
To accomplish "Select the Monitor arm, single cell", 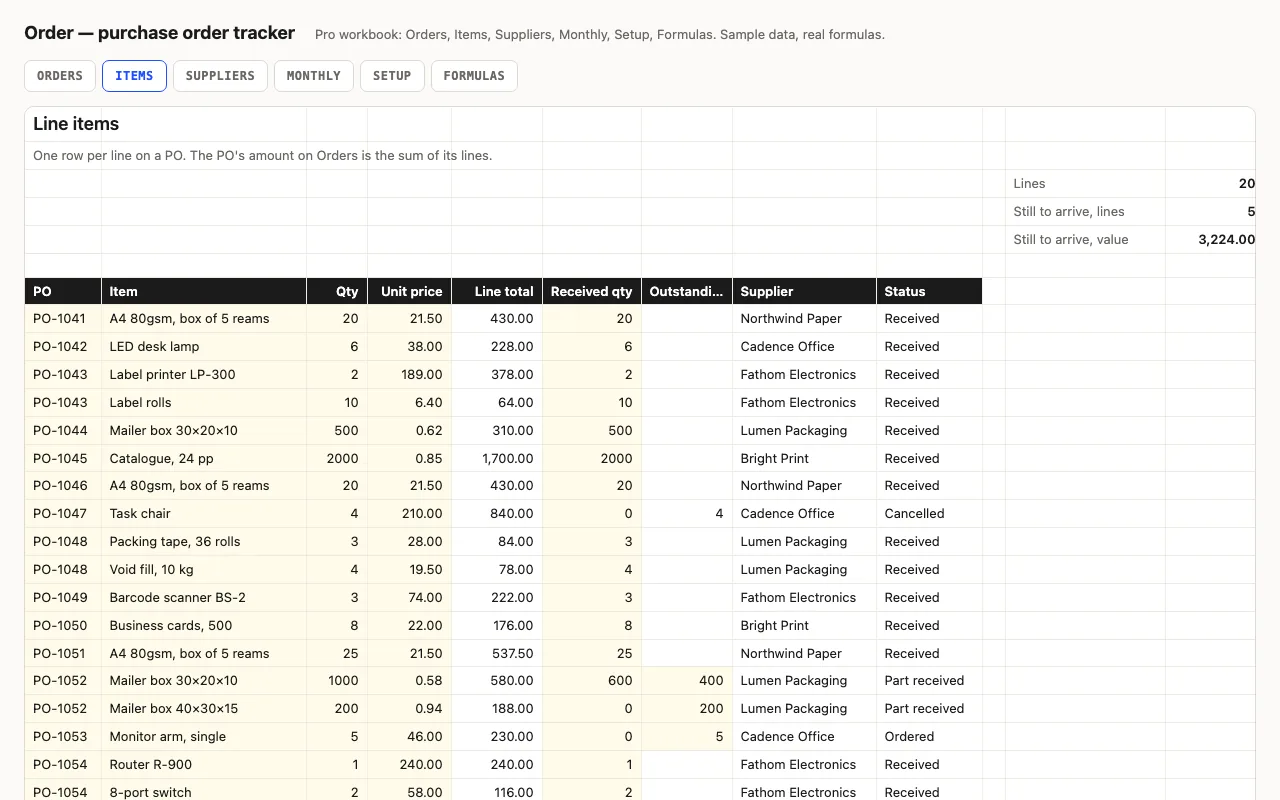I will point(204,737).
